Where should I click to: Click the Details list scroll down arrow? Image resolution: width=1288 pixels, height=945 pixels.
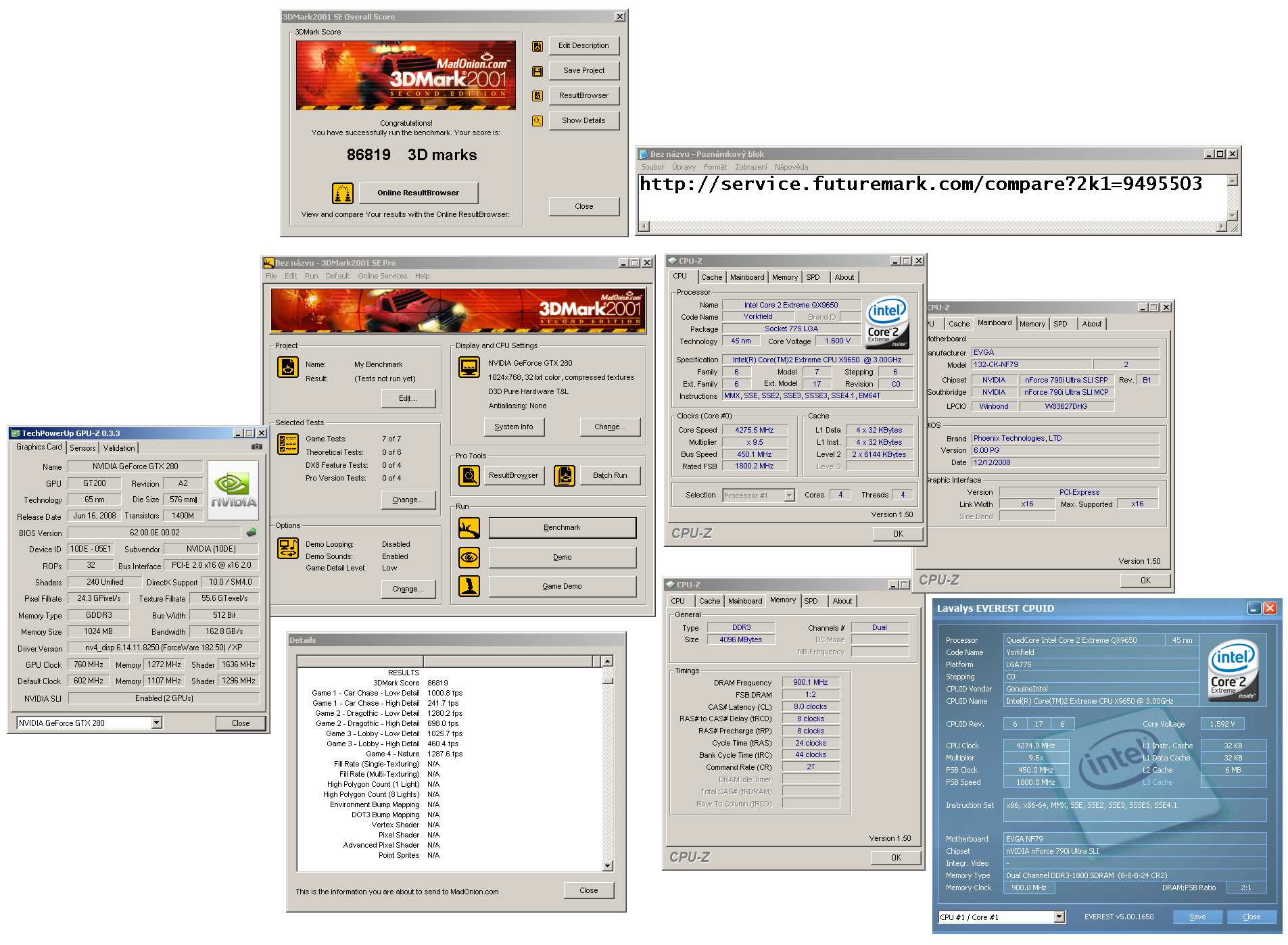pos(607,866)
